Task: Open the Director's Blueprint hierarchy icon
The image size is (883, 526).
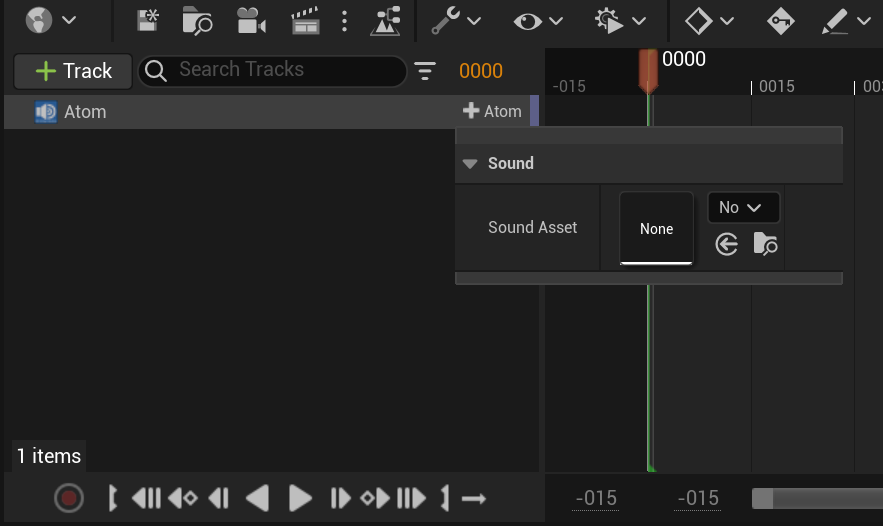Action: click(385, 20)
